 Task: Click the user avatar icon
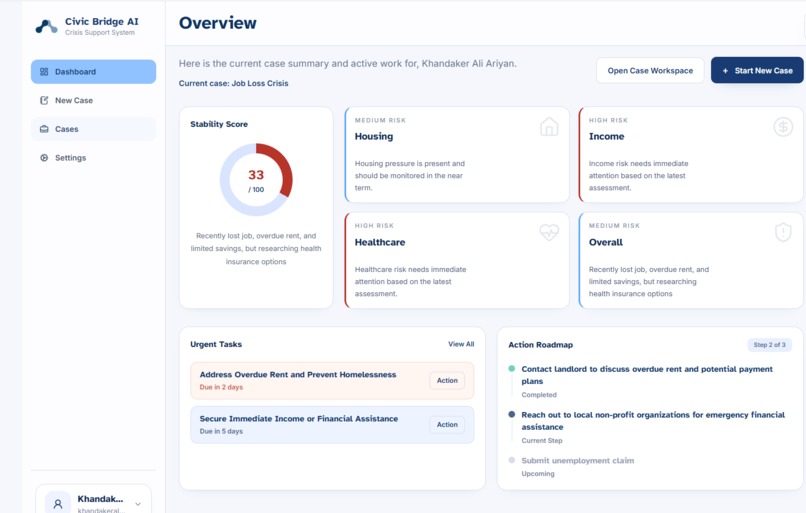tap(58, 503)
